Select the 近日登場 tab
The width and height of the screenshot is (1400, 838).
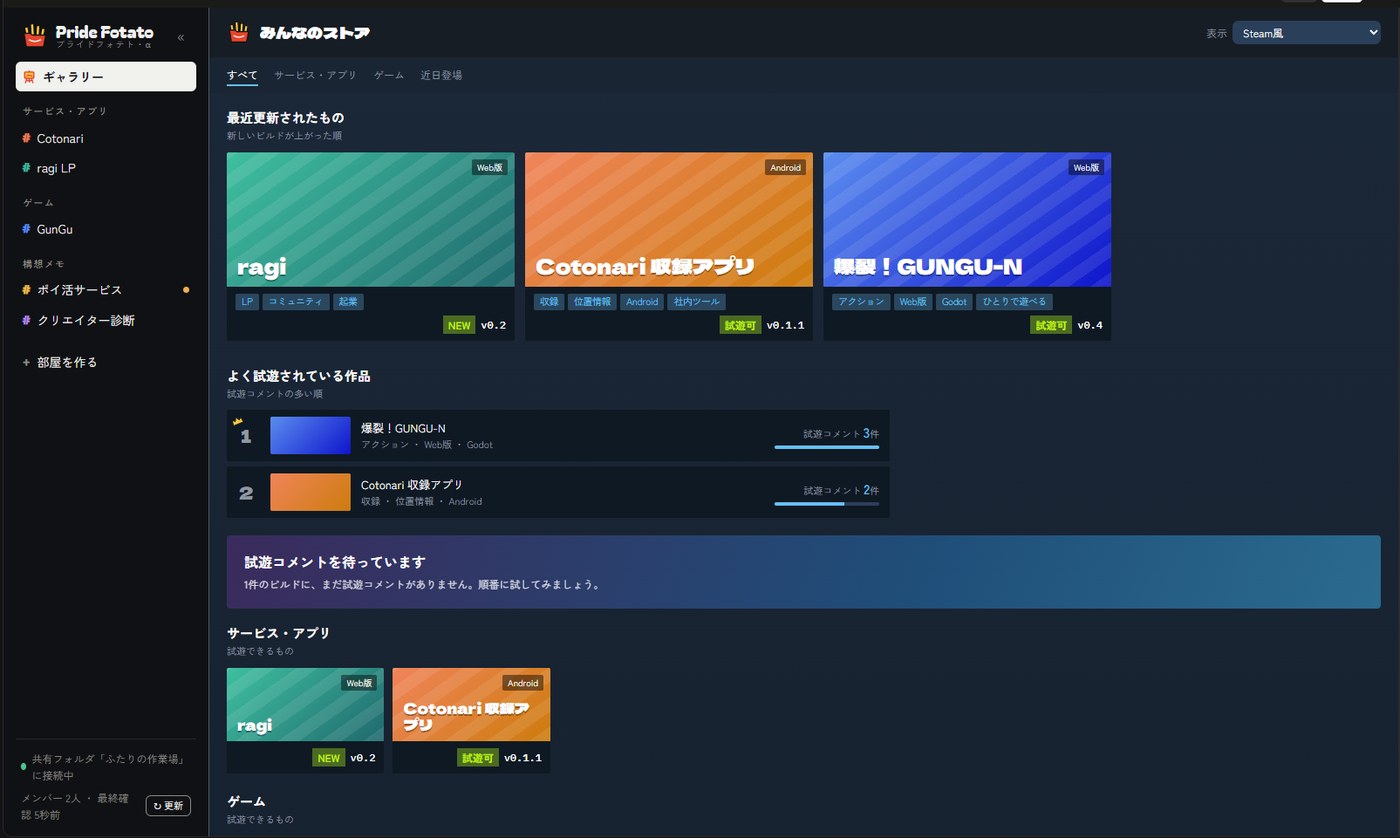click(441, 75)
